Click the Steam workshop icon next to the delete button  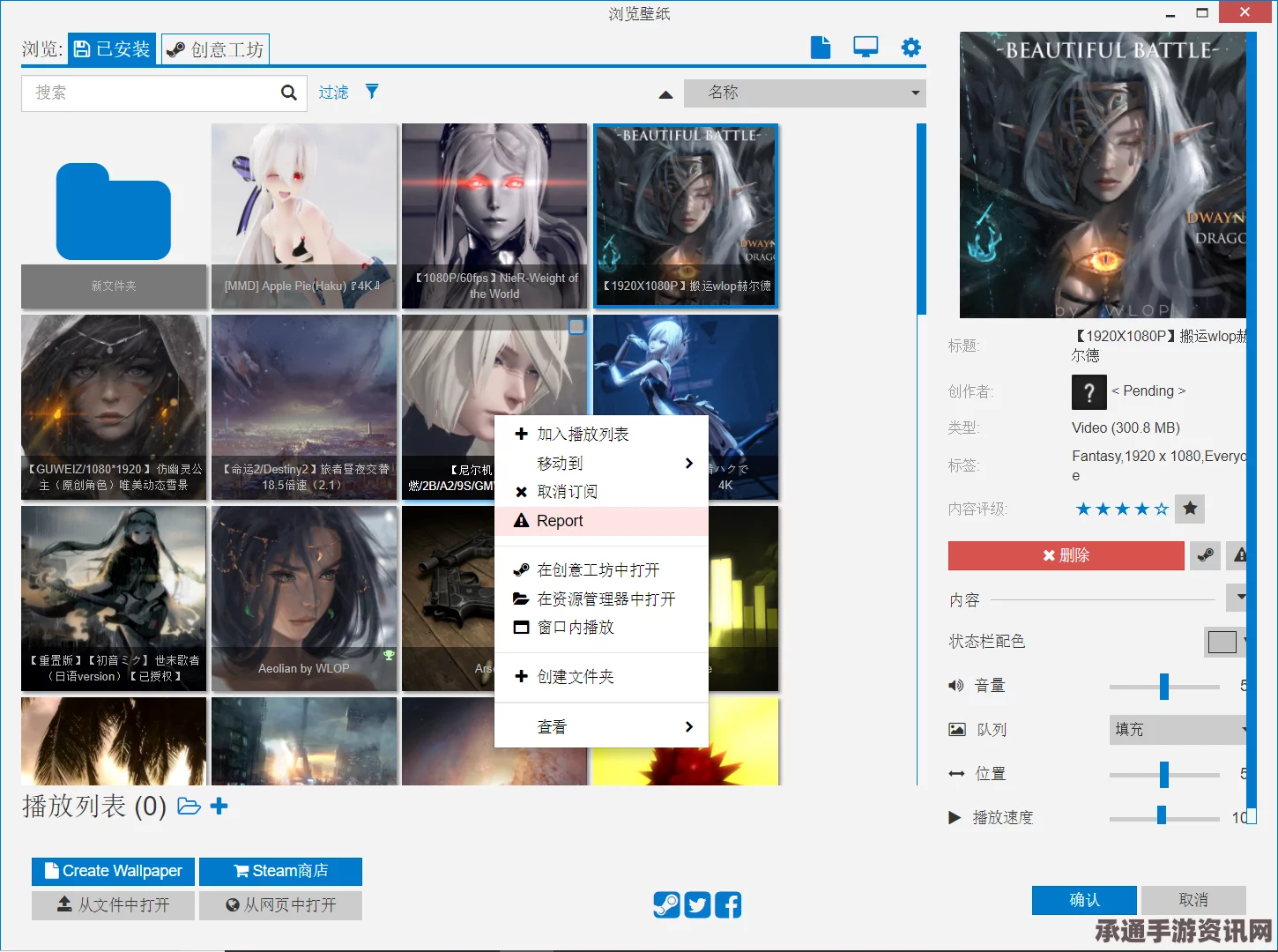coord(1205,555)
